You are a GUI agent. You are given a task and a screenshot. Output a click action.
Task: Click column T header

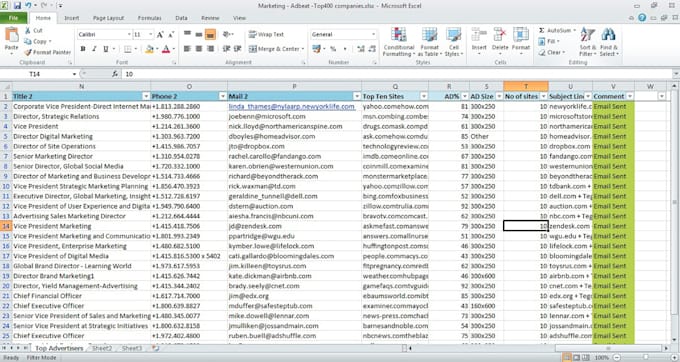[526, 86]
